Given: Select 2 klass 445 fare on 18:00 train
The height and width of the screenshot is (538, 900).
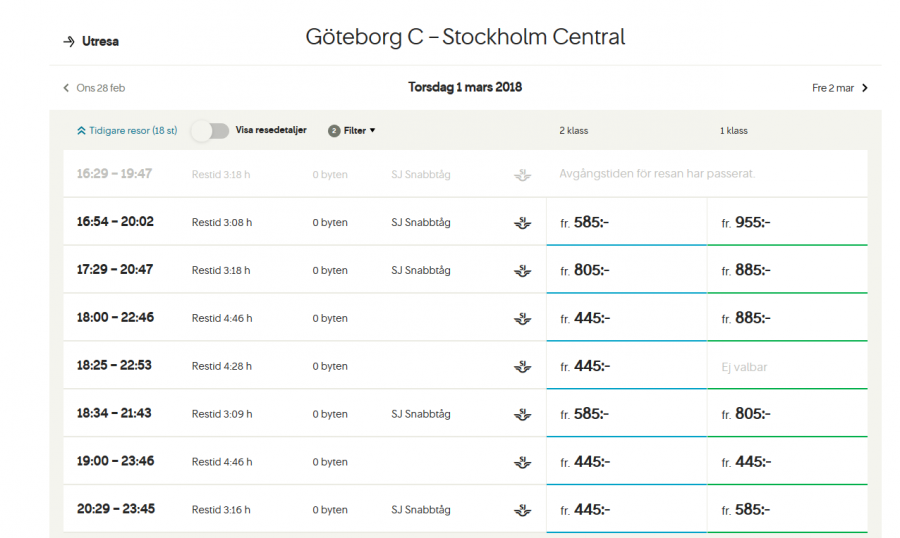Looking at the screenshot, I should (x=626, y=318).
